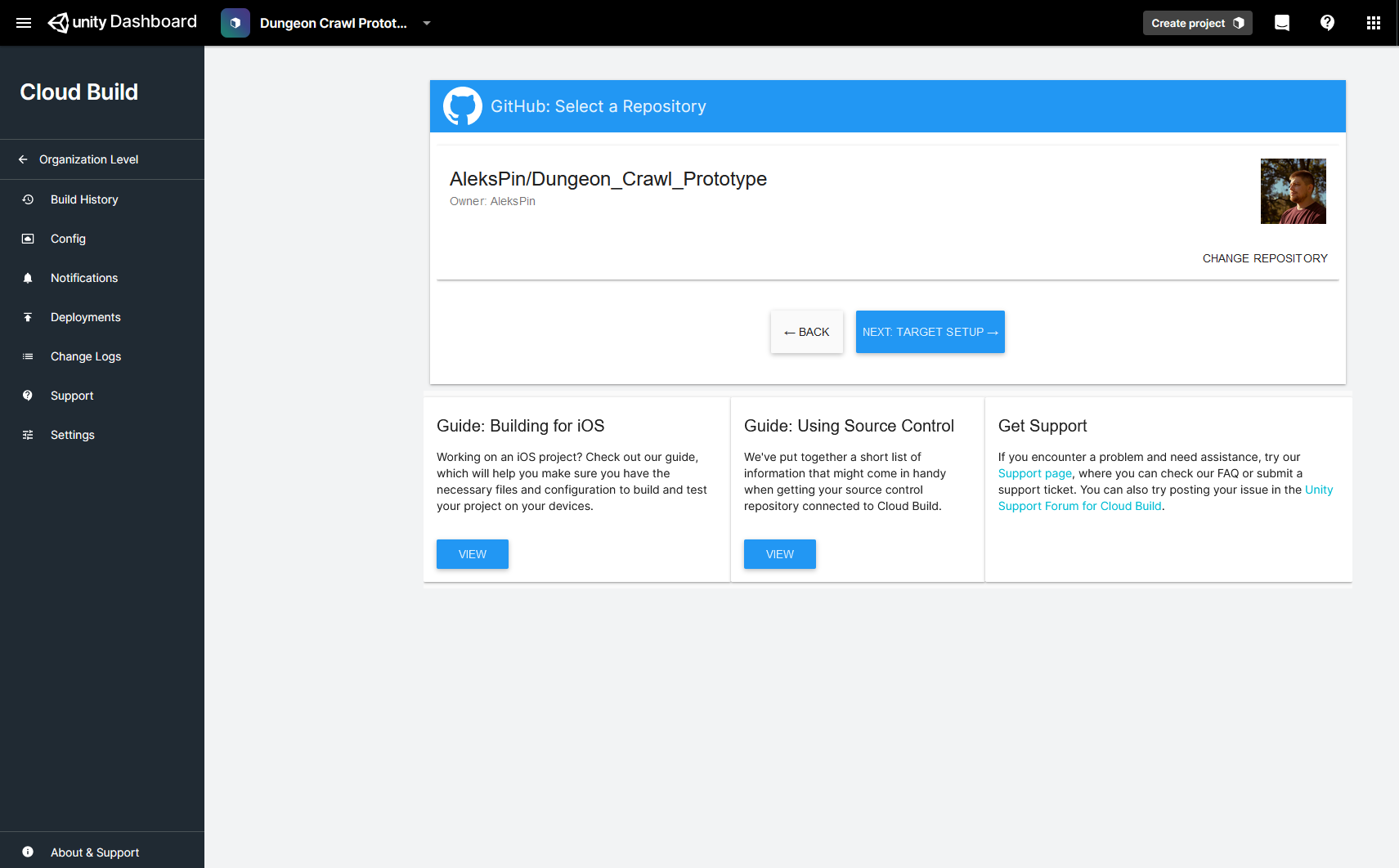The image size is (1399, 868).
Task: Click the Create project button
Action: coord(1197,23)
